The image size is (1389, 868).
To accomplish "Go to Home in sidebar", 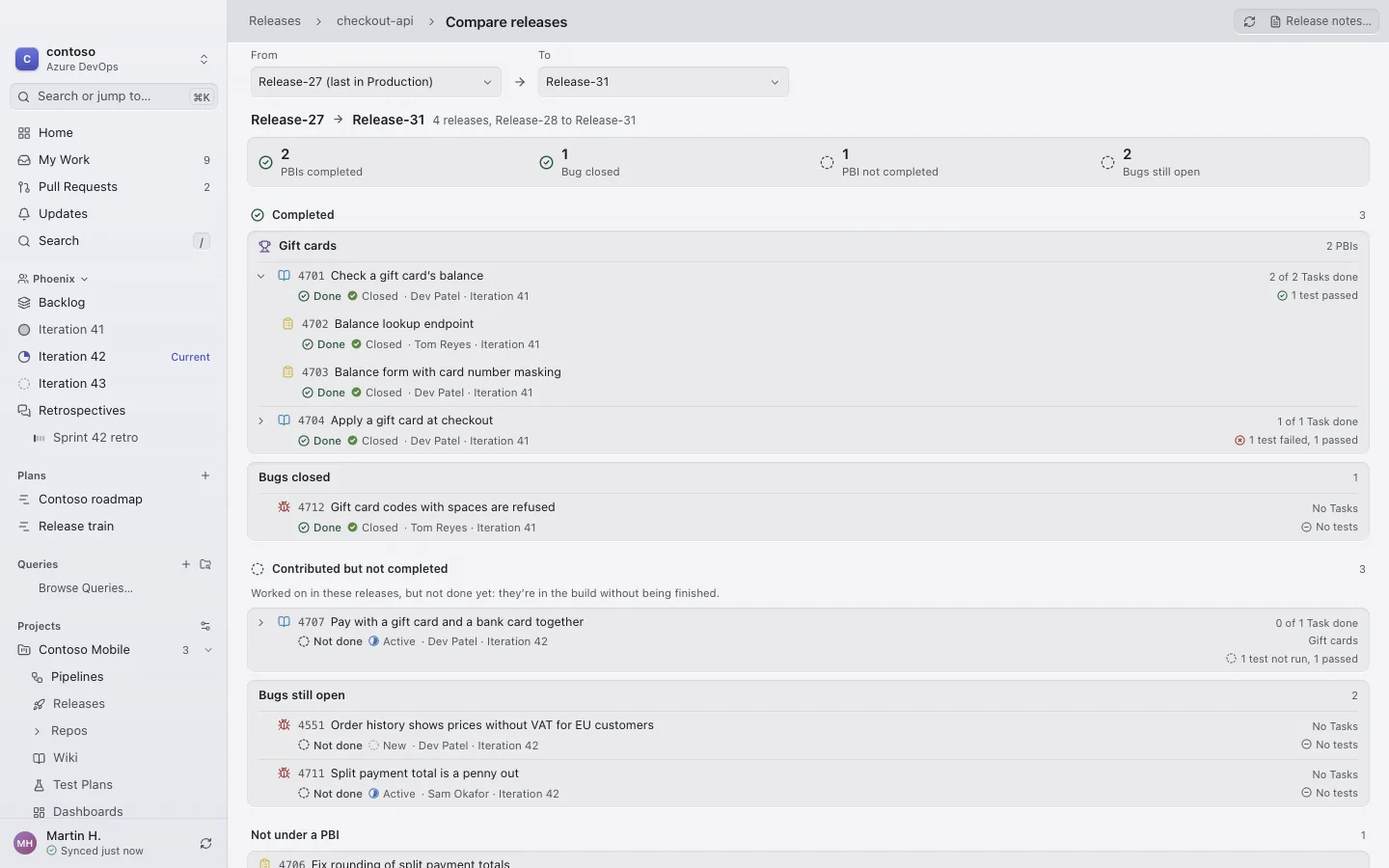I will [114, 133].
